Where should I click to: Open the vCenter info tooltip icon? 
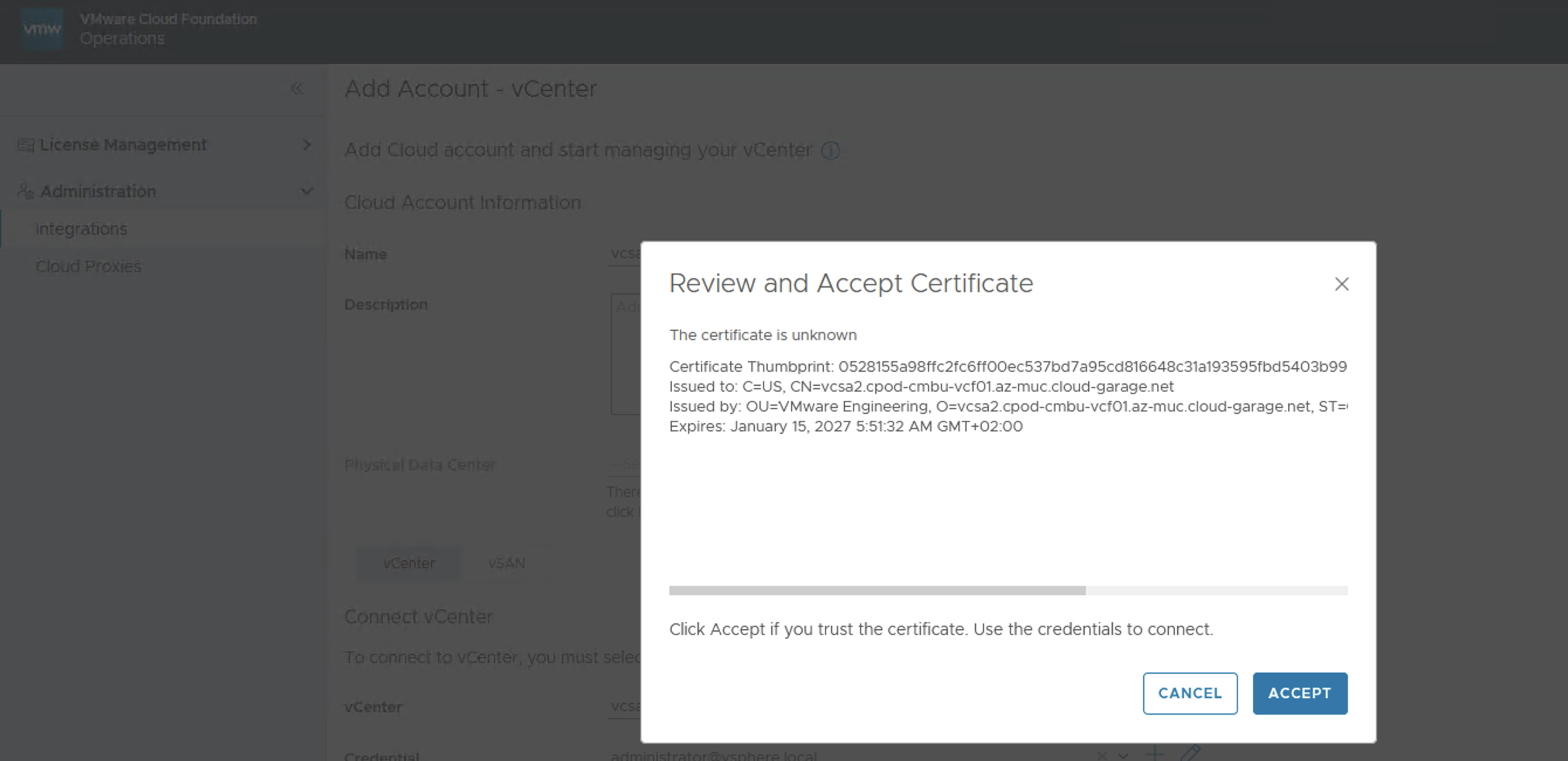tap(830, 150)
